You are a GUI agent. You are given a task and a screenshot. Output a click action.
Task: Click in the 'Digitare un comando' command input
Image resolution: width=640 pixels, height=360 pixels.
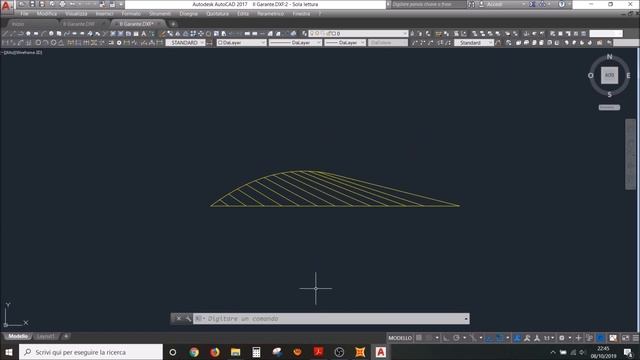tap(329, 318)
